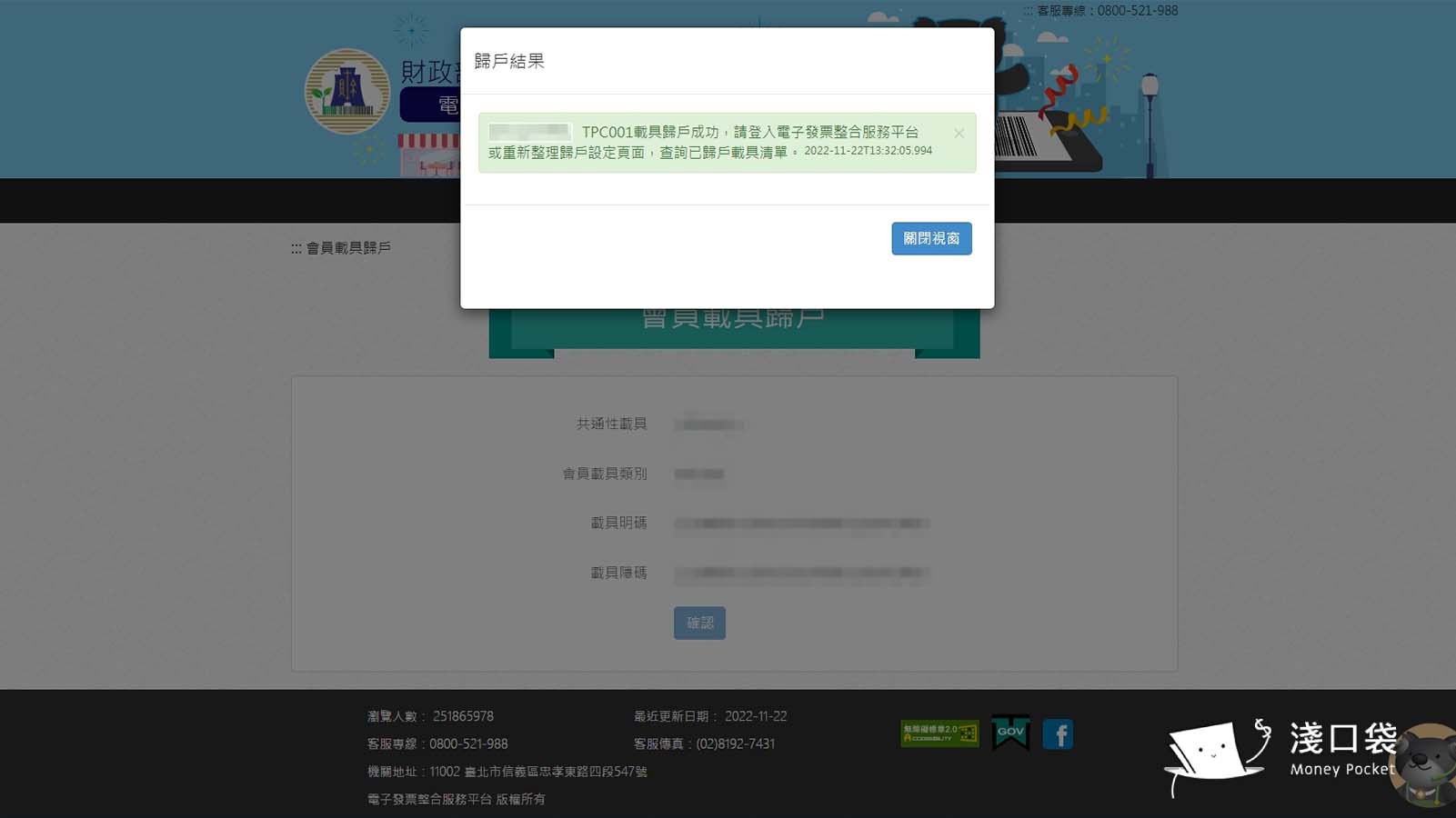Click the koala mascot avatar icon
The image size is (1456, 818).
coord(1423,766)
